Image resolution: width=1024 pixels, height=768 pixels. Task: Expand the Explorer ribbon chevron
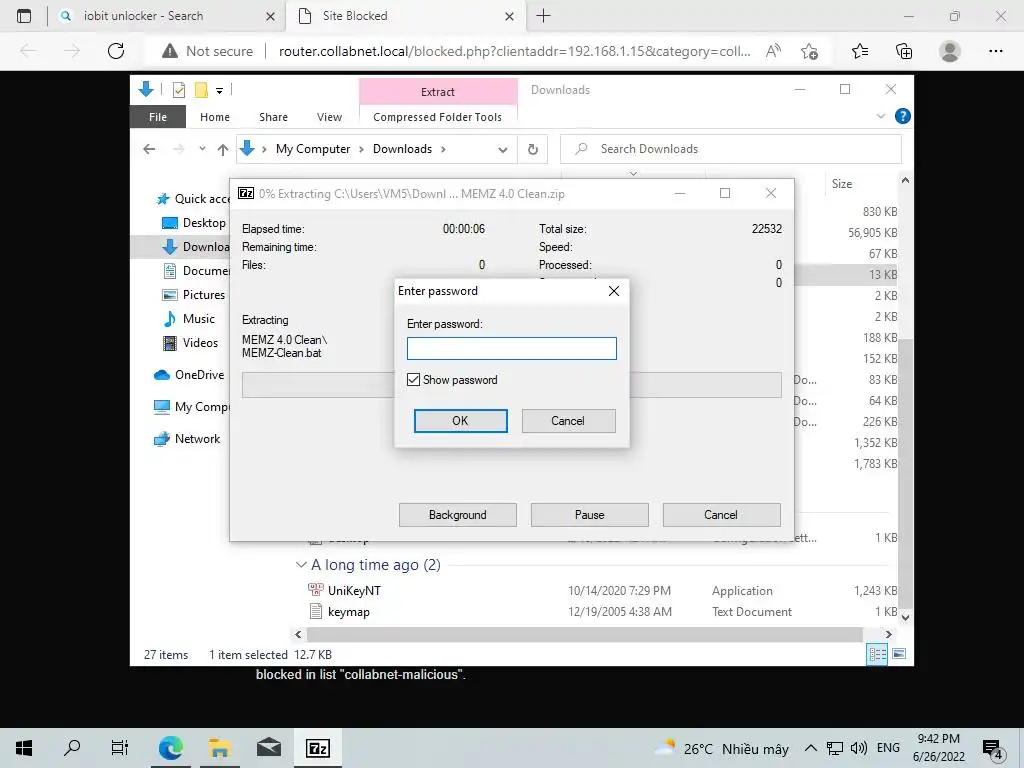point(880,116)
